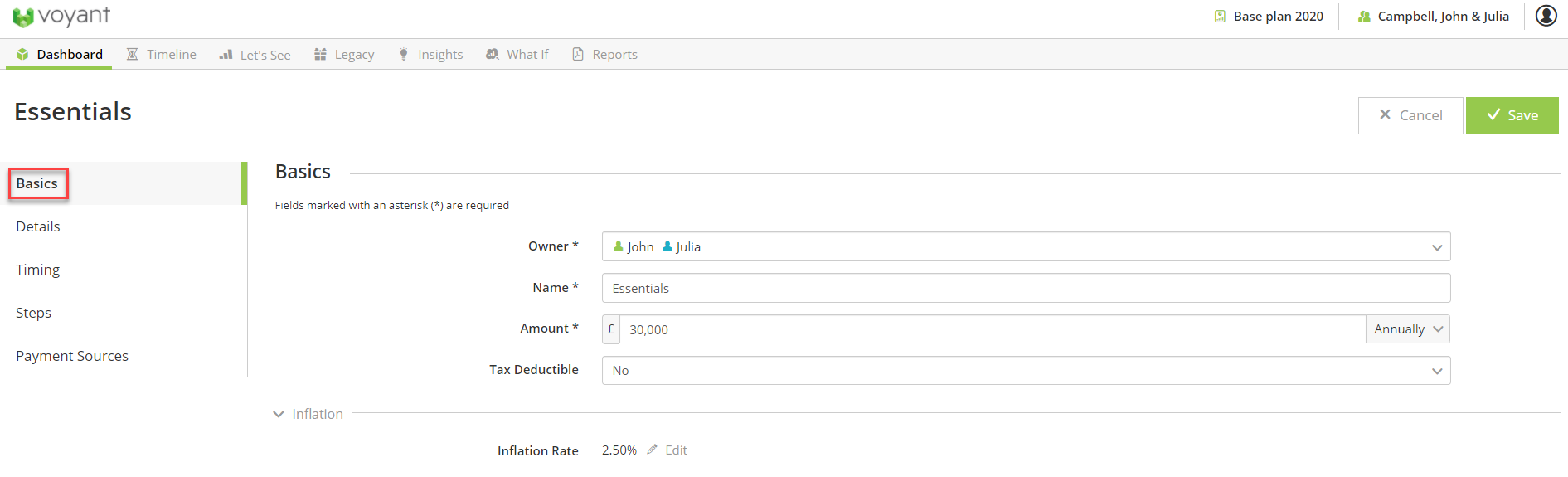The width and height of the screenshot is (1568, 477).
Task: Click the Campbell, John & Julia client icon
Action: pyautogui.click(x=1364, y=17)
